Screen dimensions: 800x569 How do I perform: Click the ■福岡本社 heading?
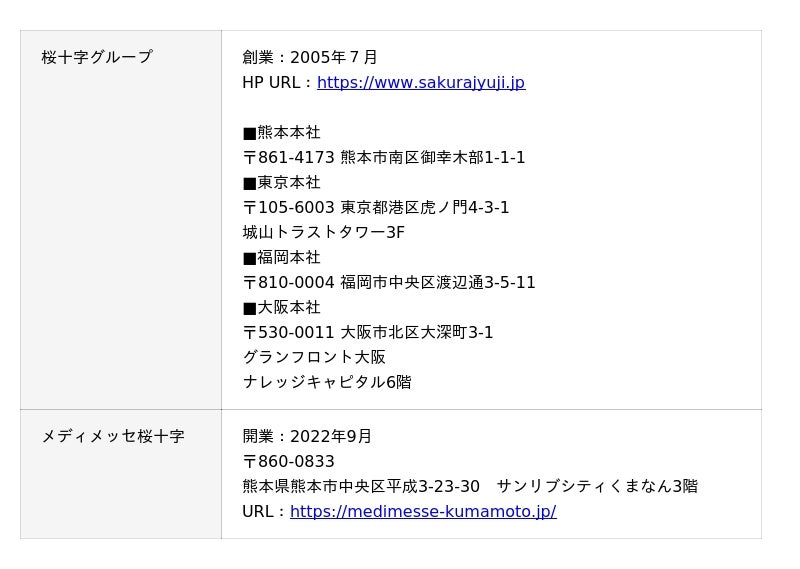[x=282, y=258]
